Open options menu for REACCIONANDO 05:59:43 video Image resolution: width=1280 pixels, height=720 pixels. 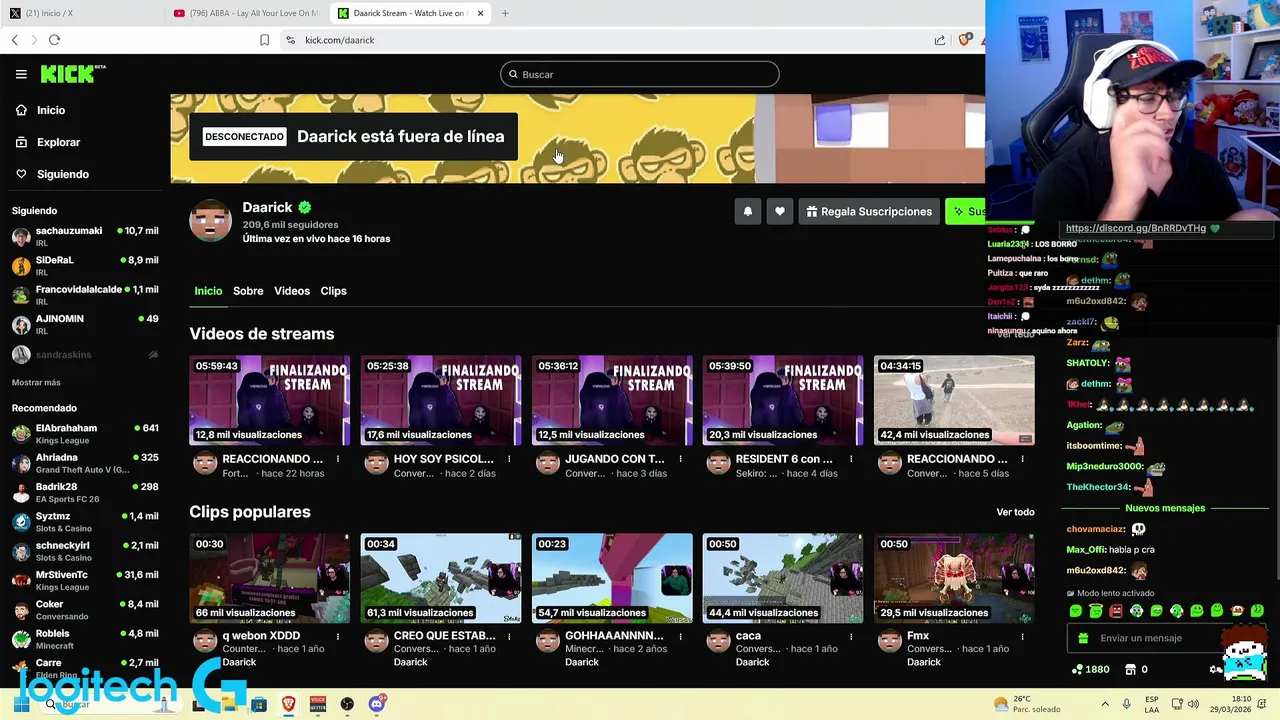(x=338, y=459)
